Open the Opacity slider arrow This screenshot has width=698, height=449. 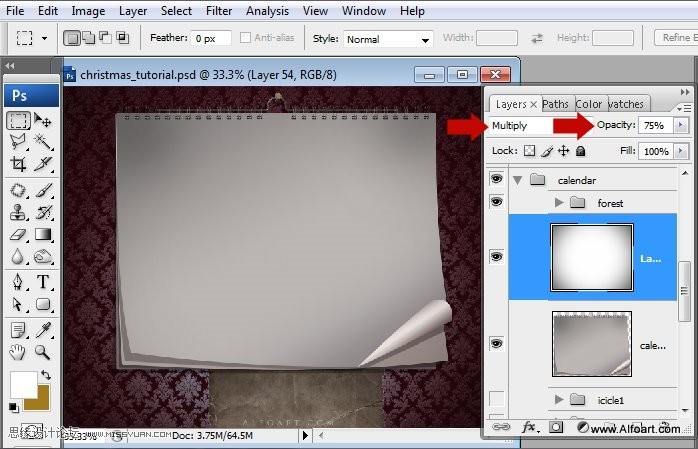point(680,125)
